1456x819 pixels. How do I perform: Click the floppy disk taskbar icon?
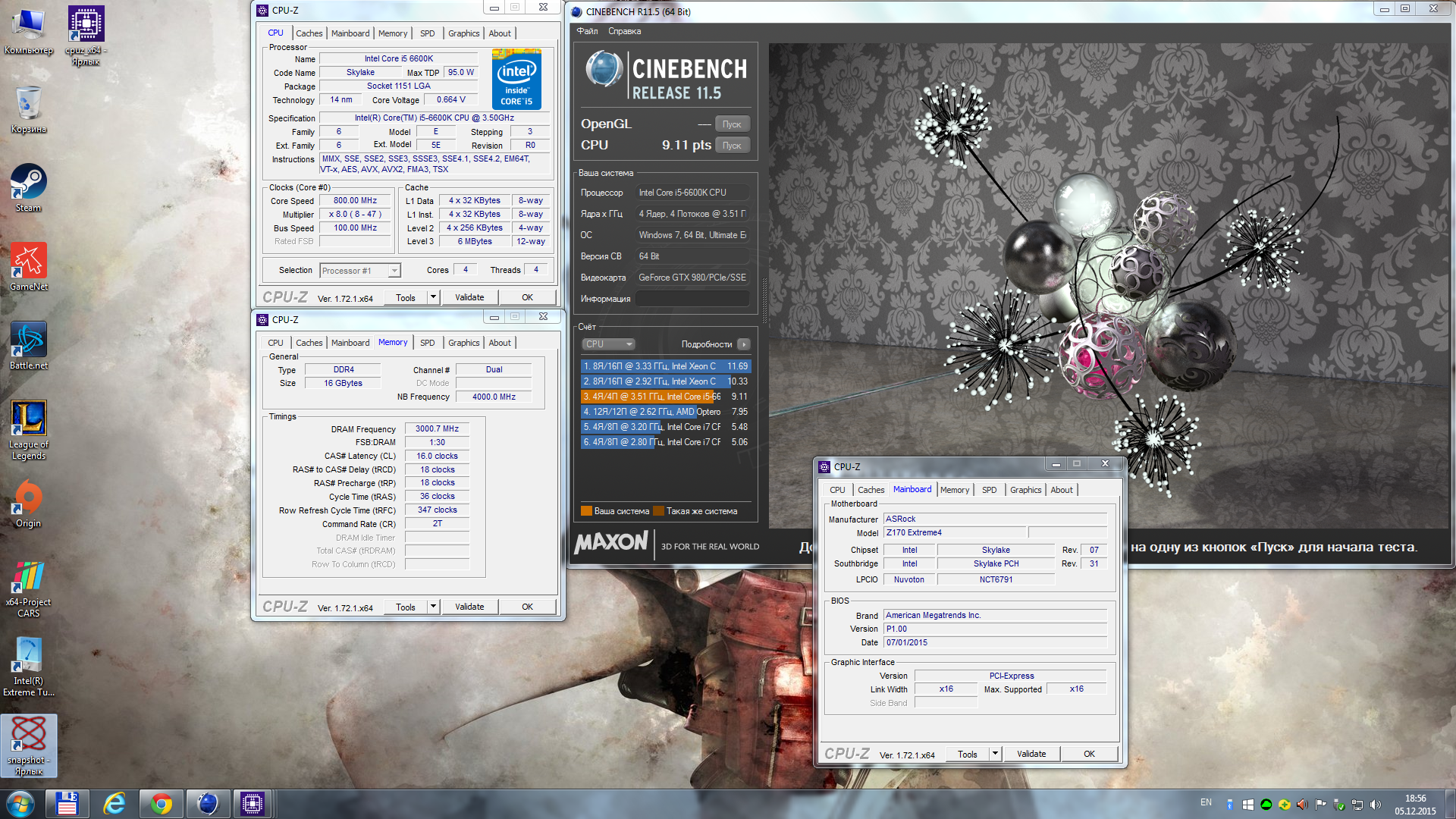(67, 804)
